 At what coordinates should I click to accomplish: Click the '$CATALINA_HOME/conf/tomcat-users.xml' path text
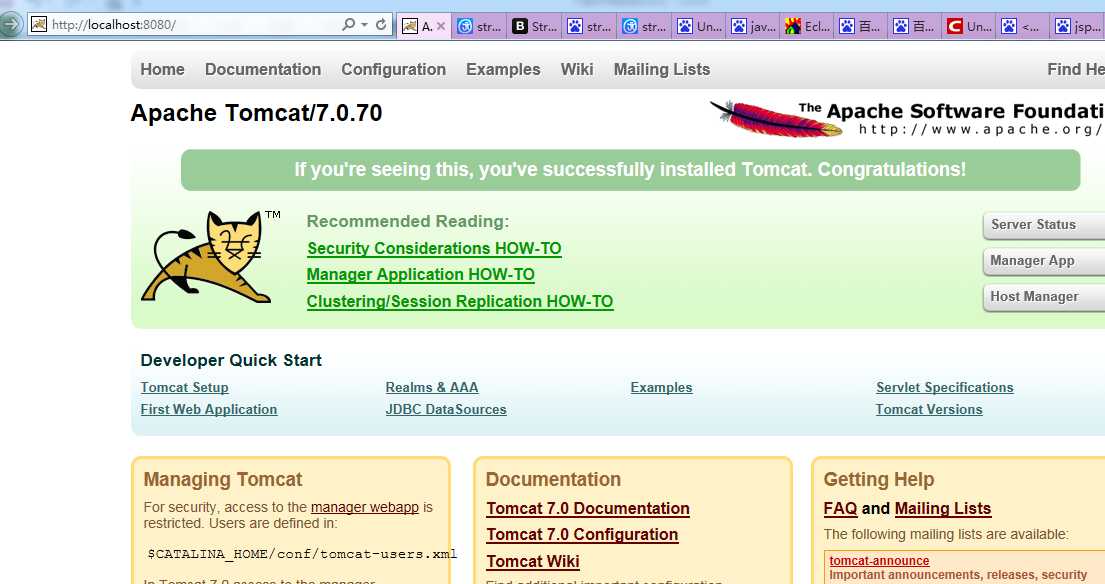[x=302, y=554]
